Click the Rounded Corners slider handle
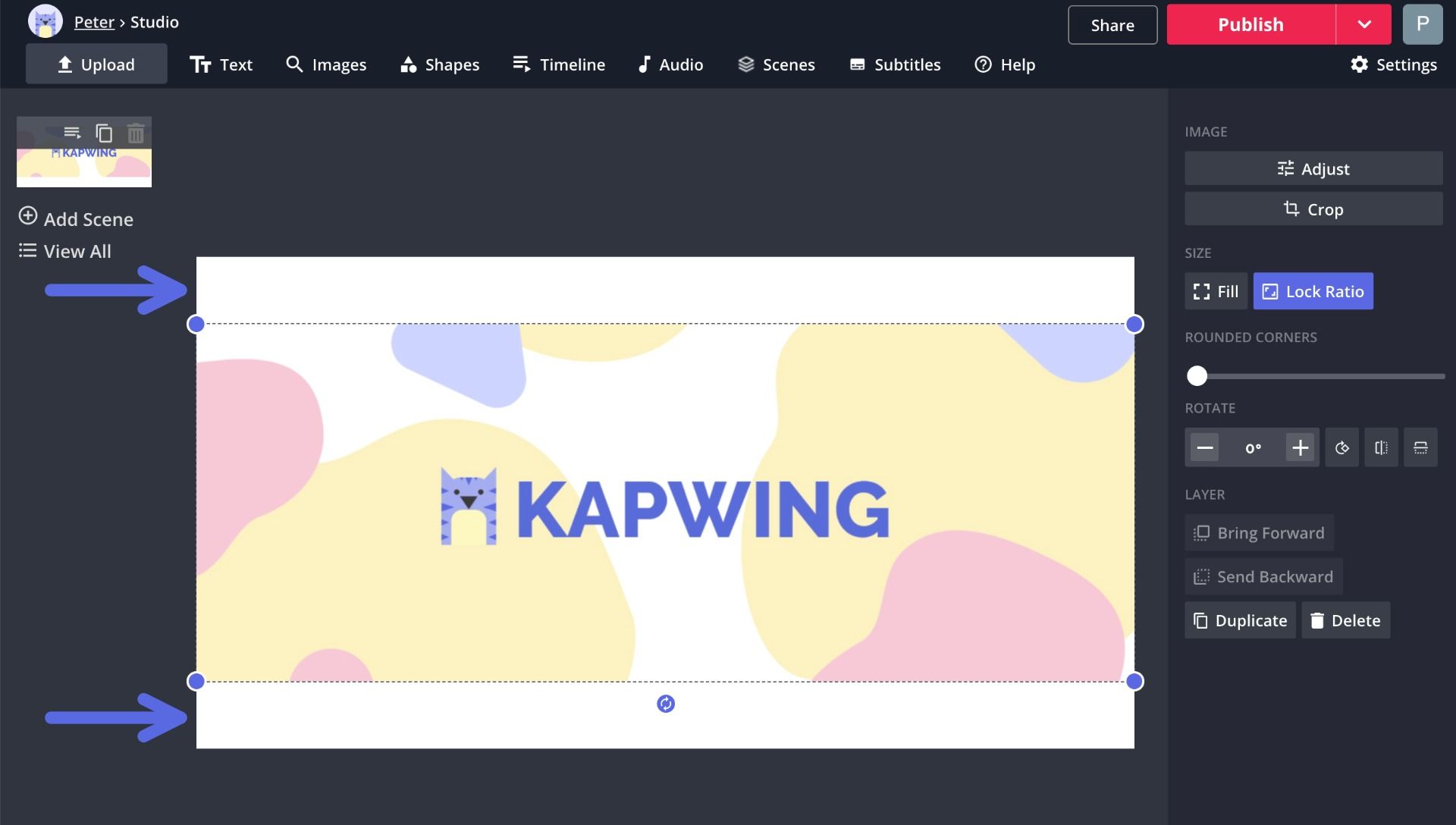 tap(1197, 375)
